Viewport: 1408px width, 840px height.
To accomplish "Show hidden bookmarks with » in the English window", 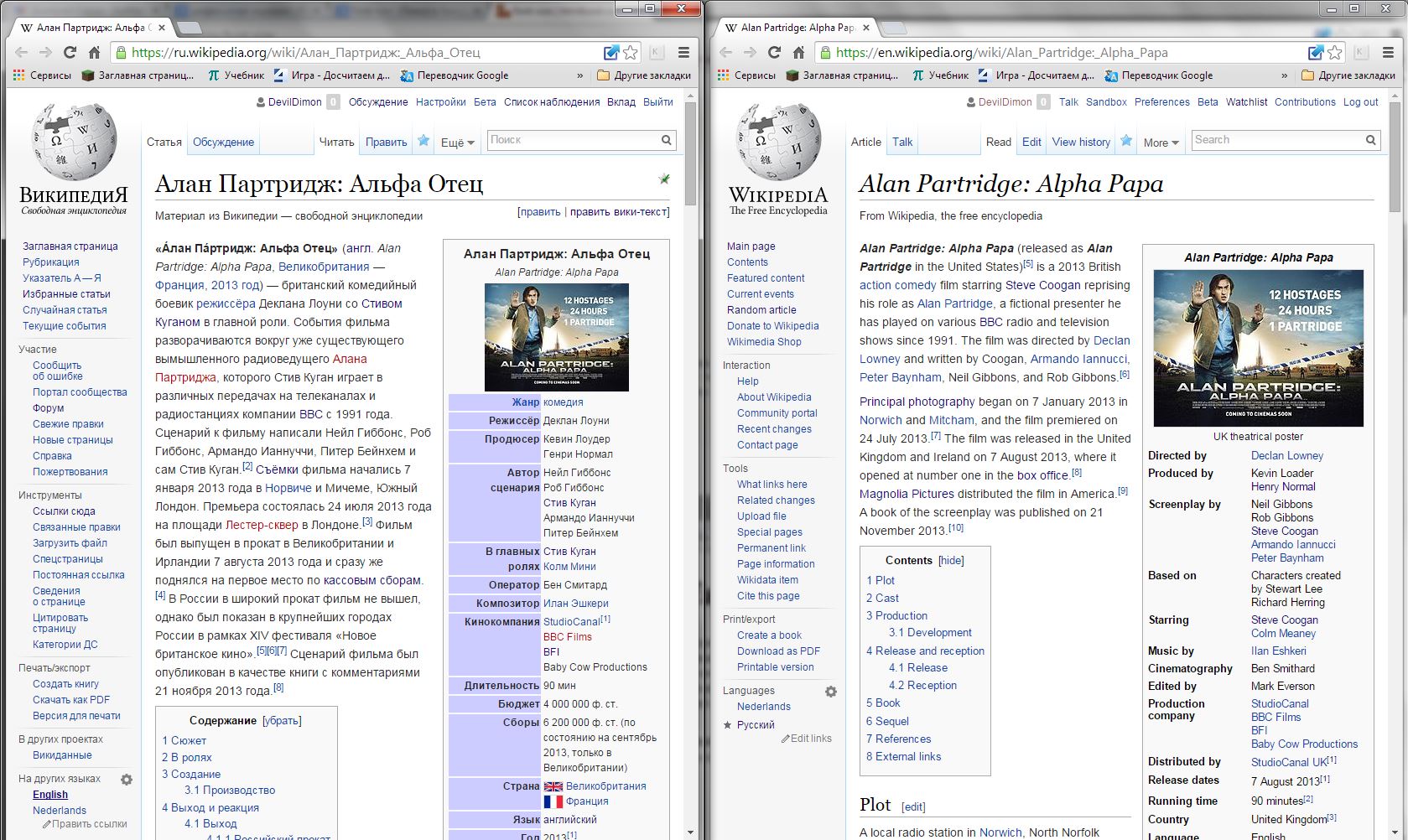I will (x=1284, y=75).
